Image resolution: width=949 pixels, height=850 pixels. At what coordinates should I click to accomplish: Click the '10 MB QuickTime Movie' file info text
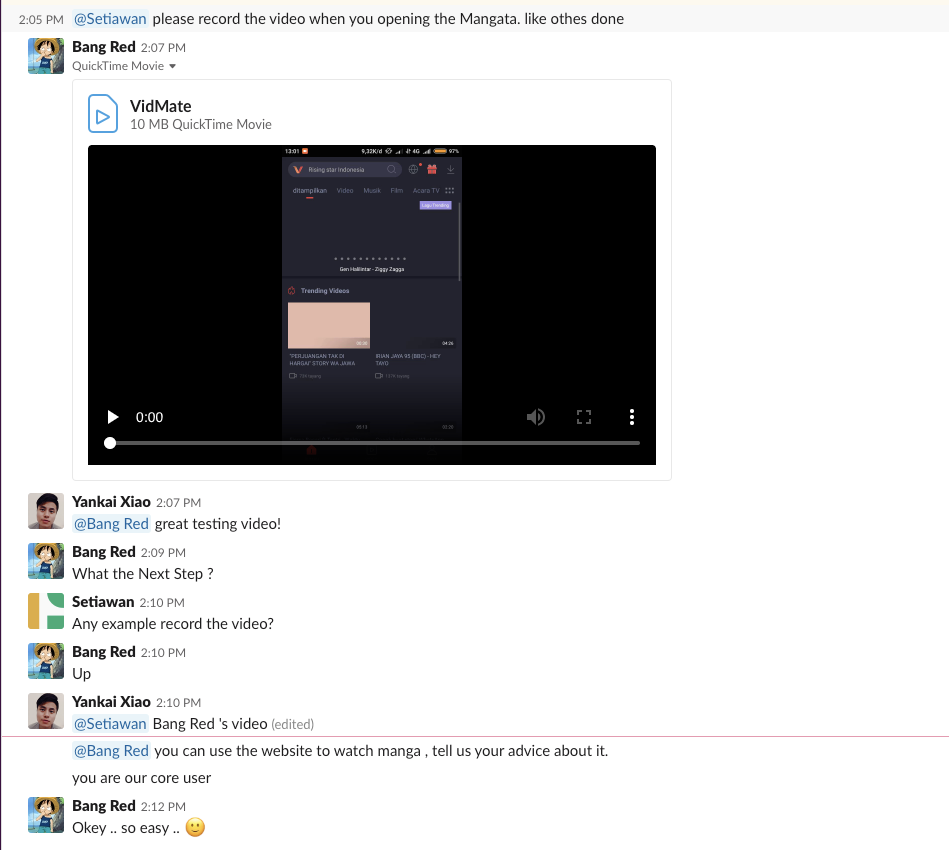click(x=201, y=124)
